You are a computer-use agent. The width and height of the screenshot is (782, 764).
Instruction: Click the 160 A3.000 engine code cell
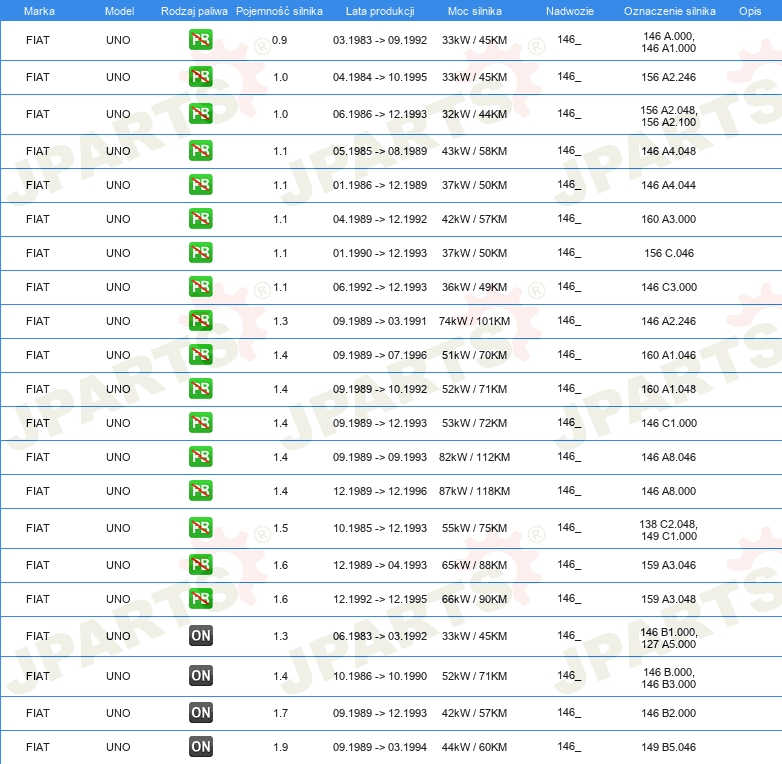tap(669, 219)
